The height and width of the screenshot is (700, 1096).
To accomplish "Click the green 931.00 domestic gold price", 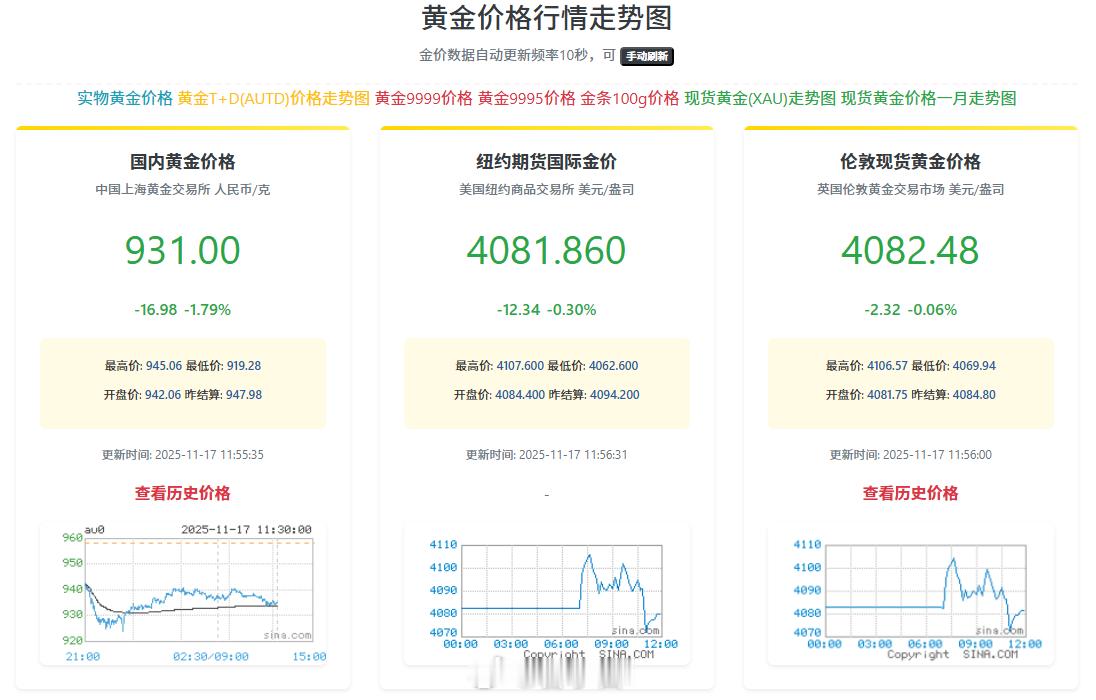I will [x=183, y=252].
